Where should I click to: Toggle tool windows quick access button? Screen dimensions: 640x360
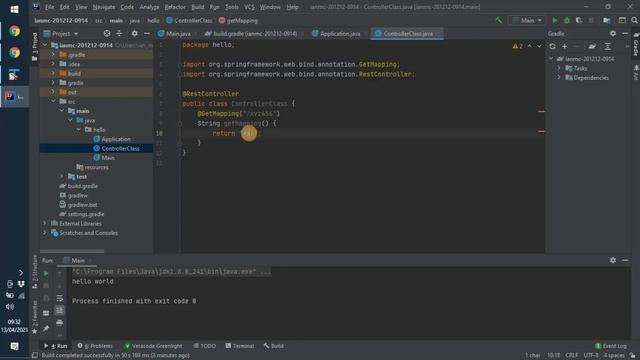pos(35,355)
